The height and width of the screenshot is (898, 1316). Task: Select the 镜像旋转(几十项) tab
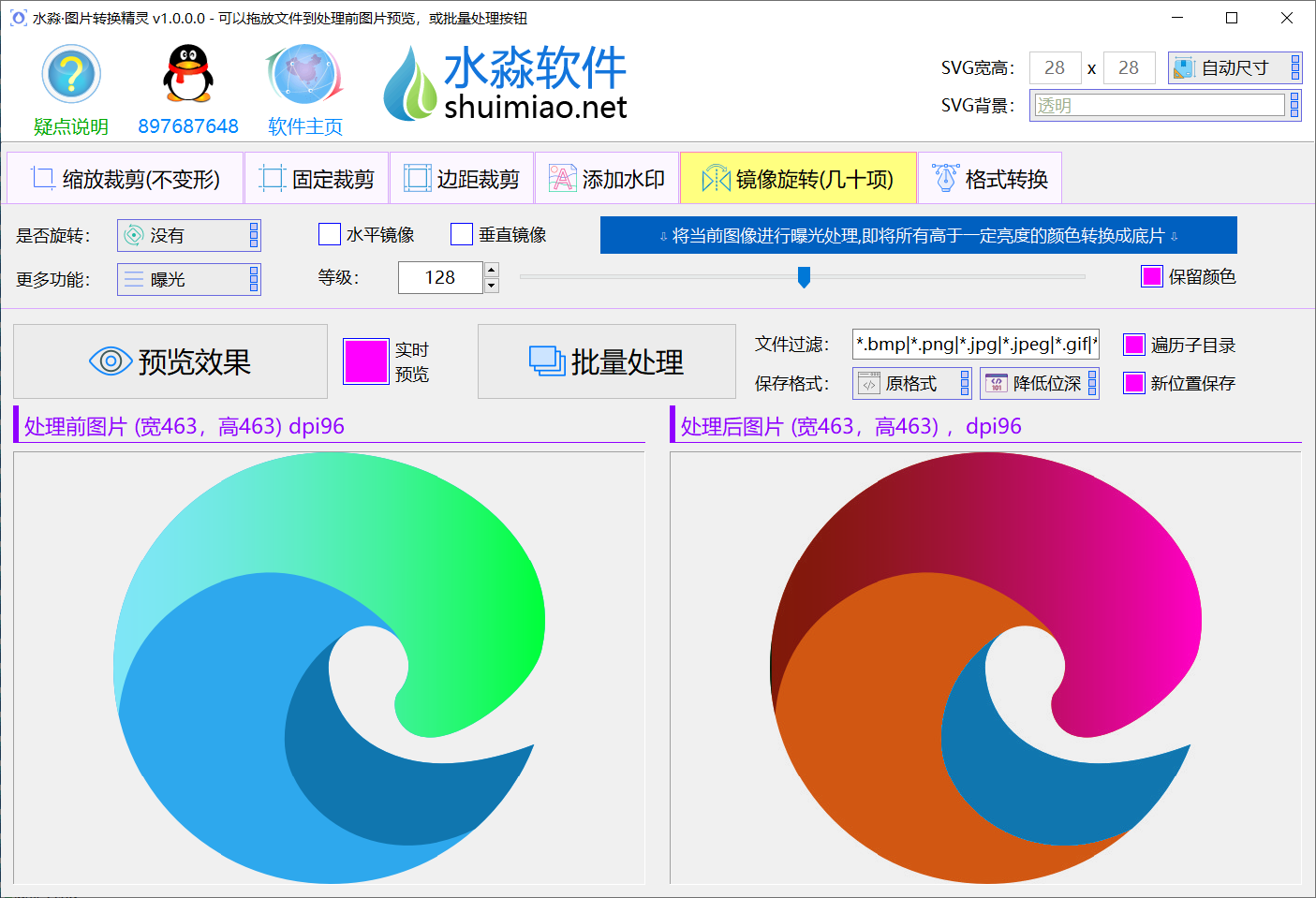point(798,178)
